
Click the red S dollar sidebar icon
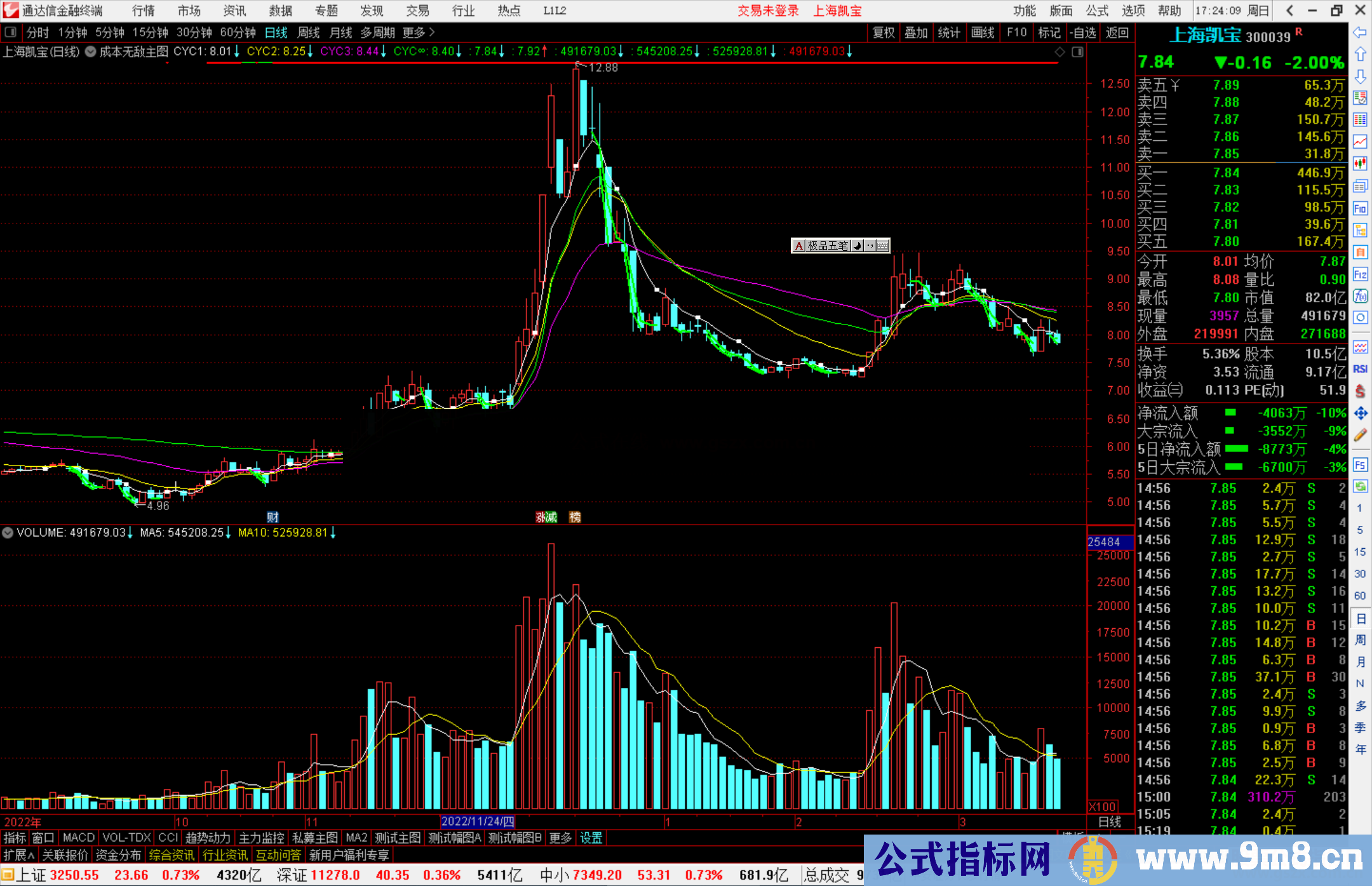tap(1360, 391)
